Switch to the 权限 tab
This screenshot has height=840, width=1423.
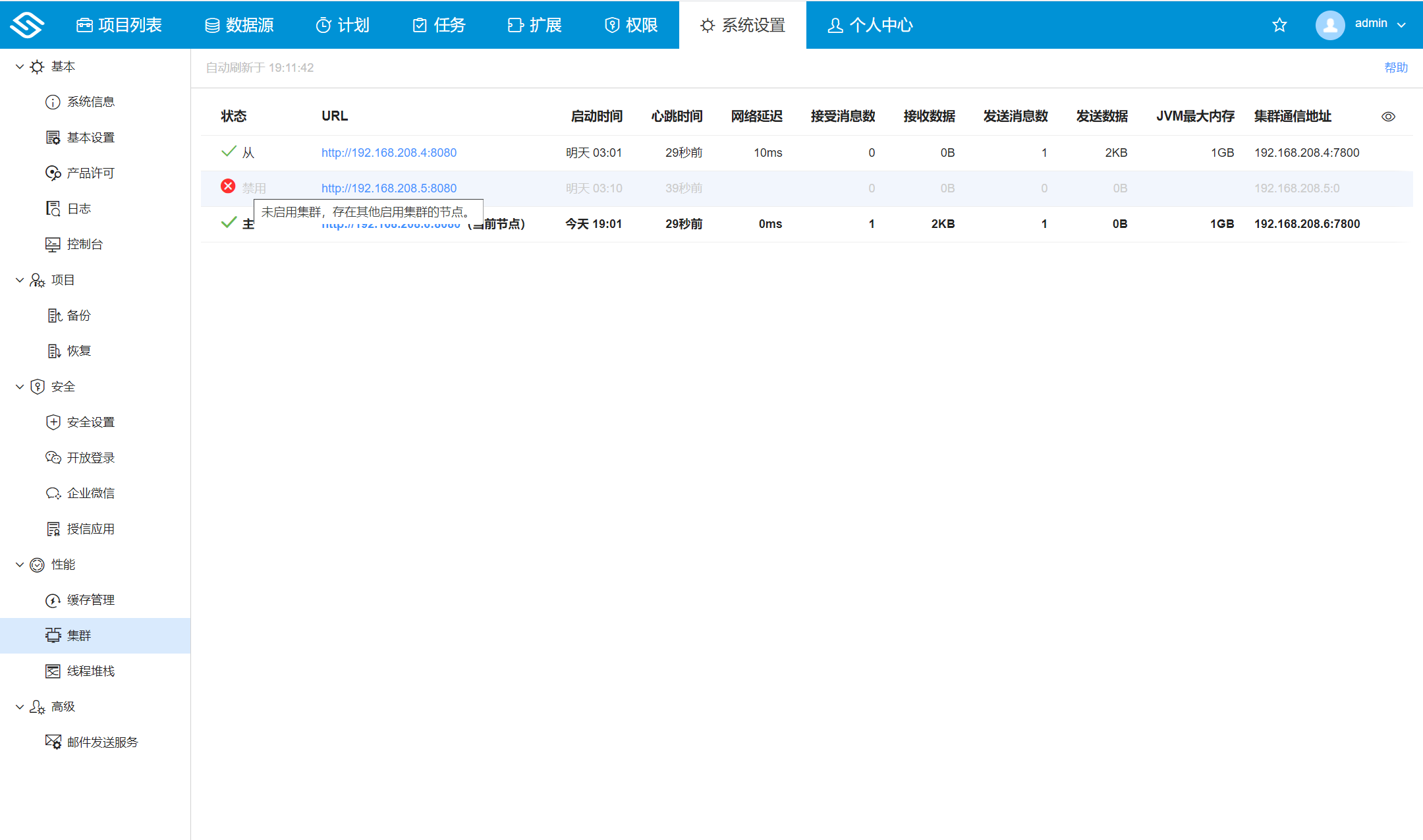point(630,24)
